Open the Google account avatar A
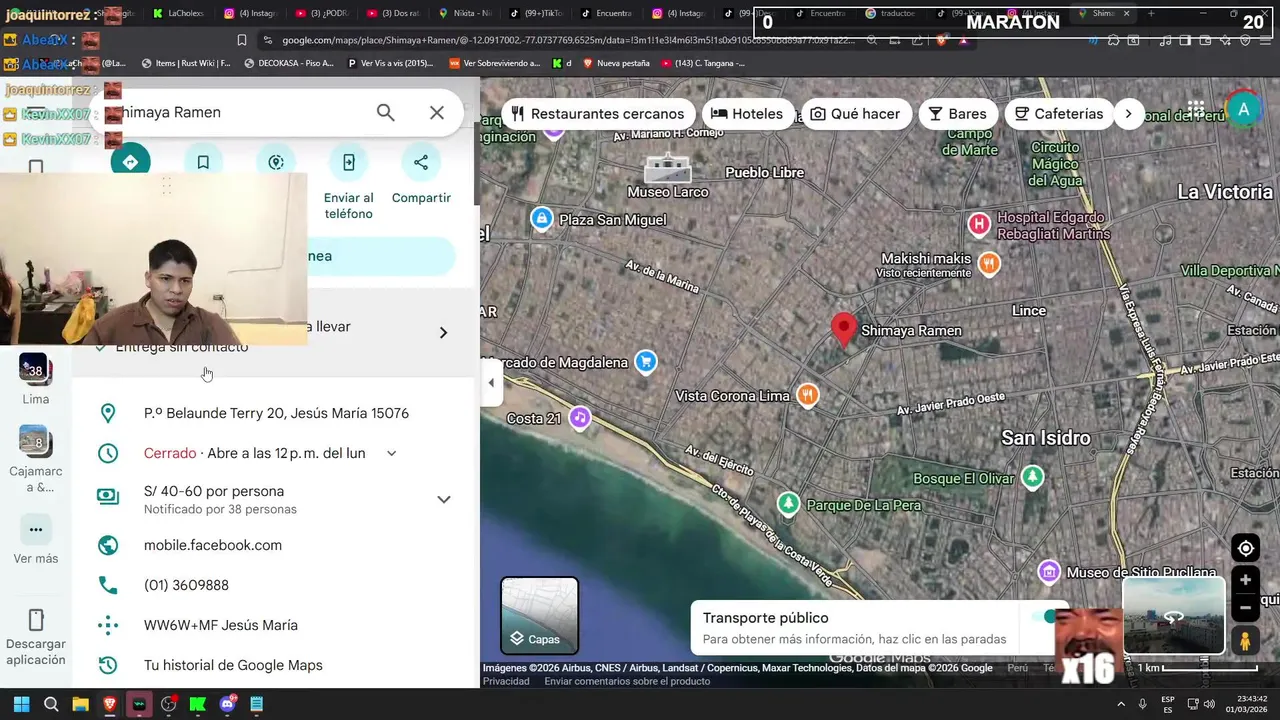Screen dimensions: 1280x720 tap(1243, 110)
